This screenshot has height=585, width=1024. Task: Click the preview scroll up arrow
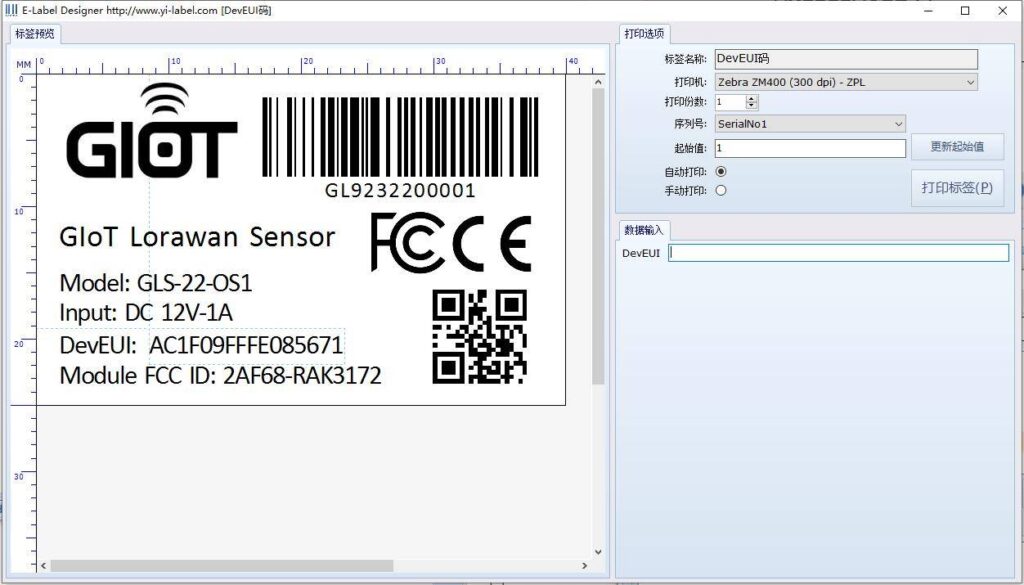598,82
